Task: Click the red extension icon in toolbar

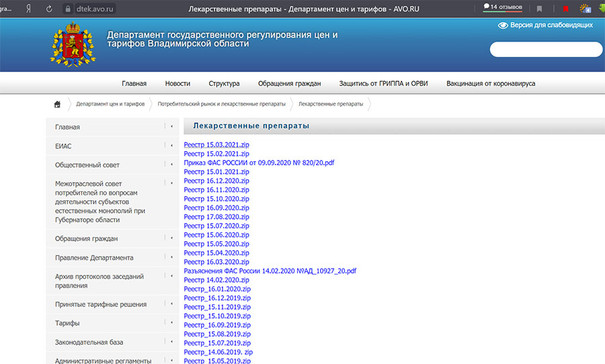Action: pos(566,9)
